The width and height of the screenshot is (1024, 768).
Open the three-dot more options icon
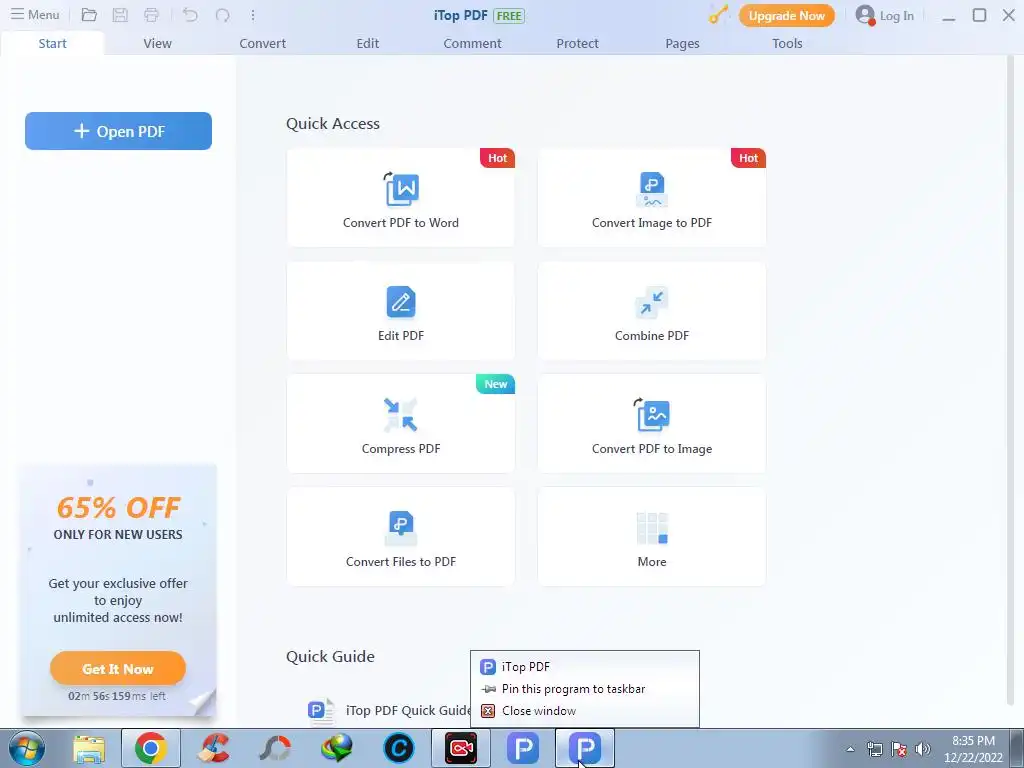pos(253,15)
